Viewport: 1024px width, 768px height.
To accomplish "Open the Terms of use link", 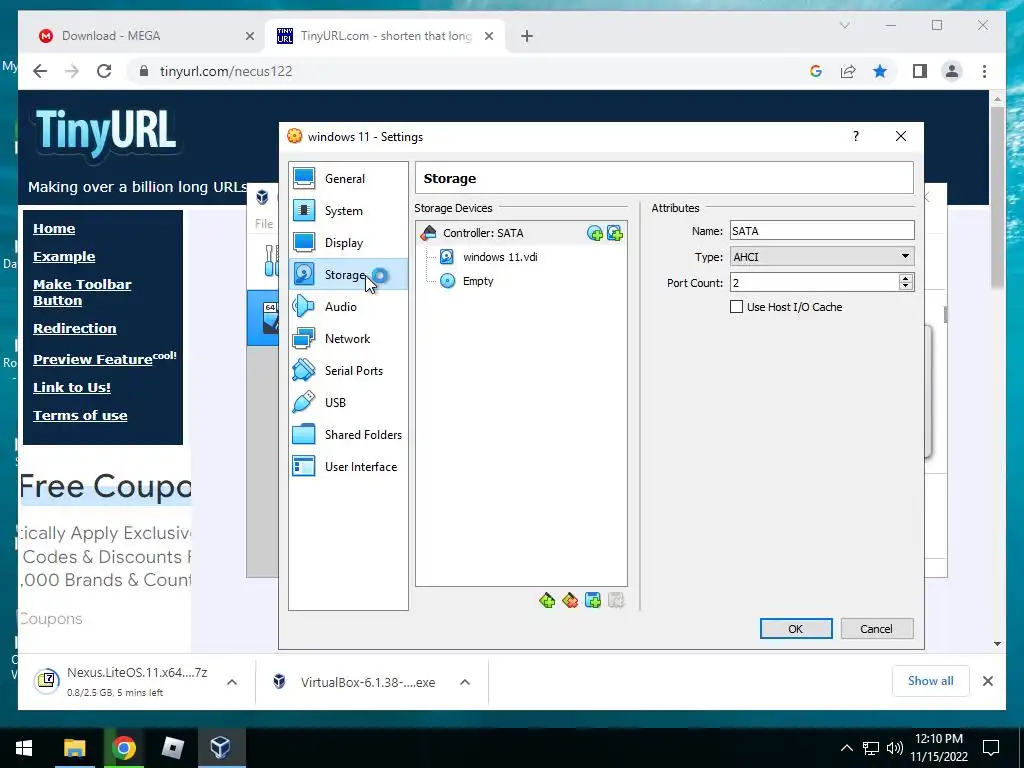I will pyautogui.click(x=80, y=415).
